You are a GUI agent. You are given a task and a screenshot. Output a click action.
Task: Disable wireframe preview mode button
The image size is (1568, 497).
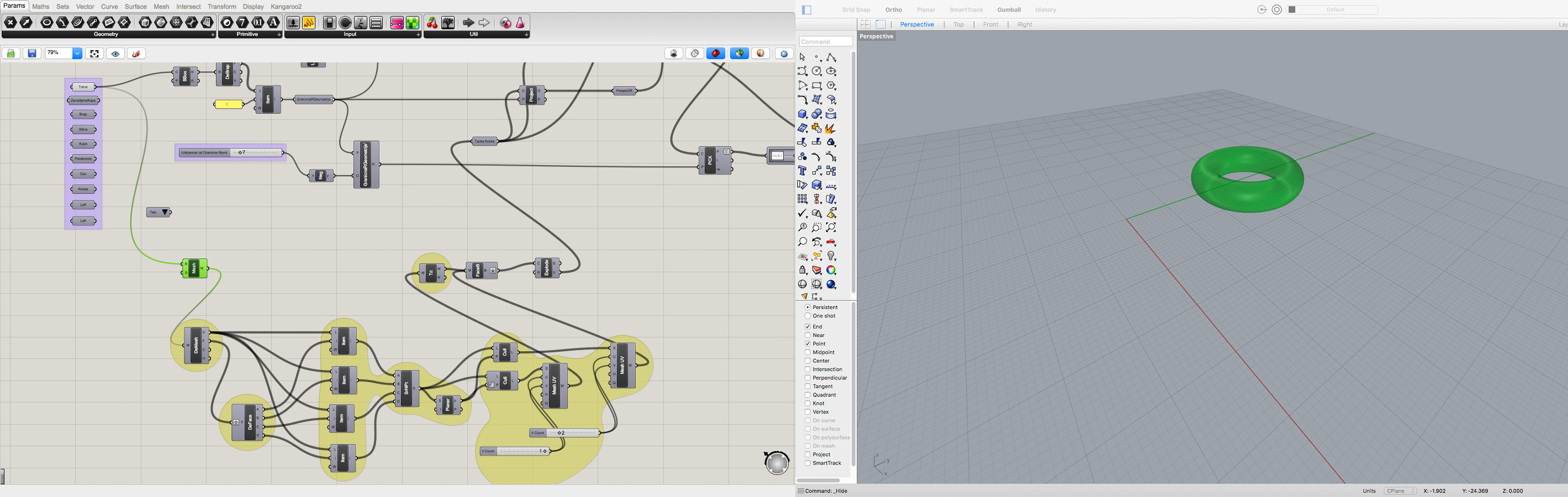point(694,54)
